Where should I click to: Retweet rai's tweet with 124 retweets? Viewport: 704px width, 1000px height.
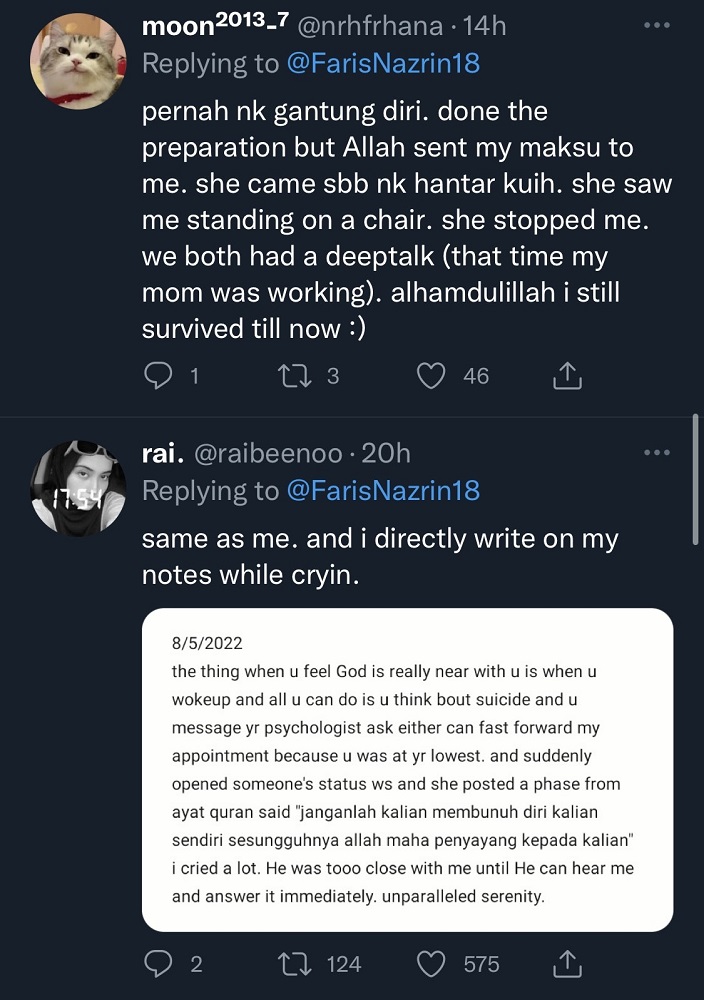(x=295, y=964)
